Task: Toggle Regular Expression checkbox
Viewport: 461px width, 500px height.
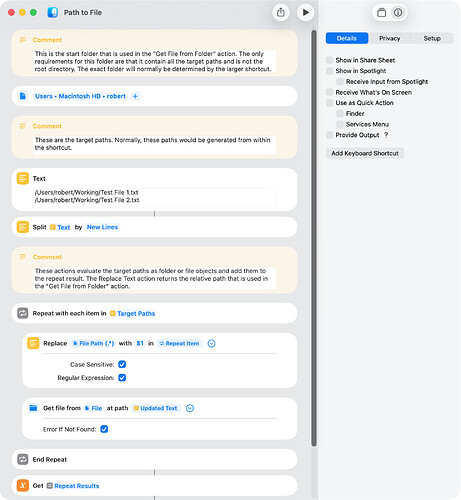Action: [122, 378]
